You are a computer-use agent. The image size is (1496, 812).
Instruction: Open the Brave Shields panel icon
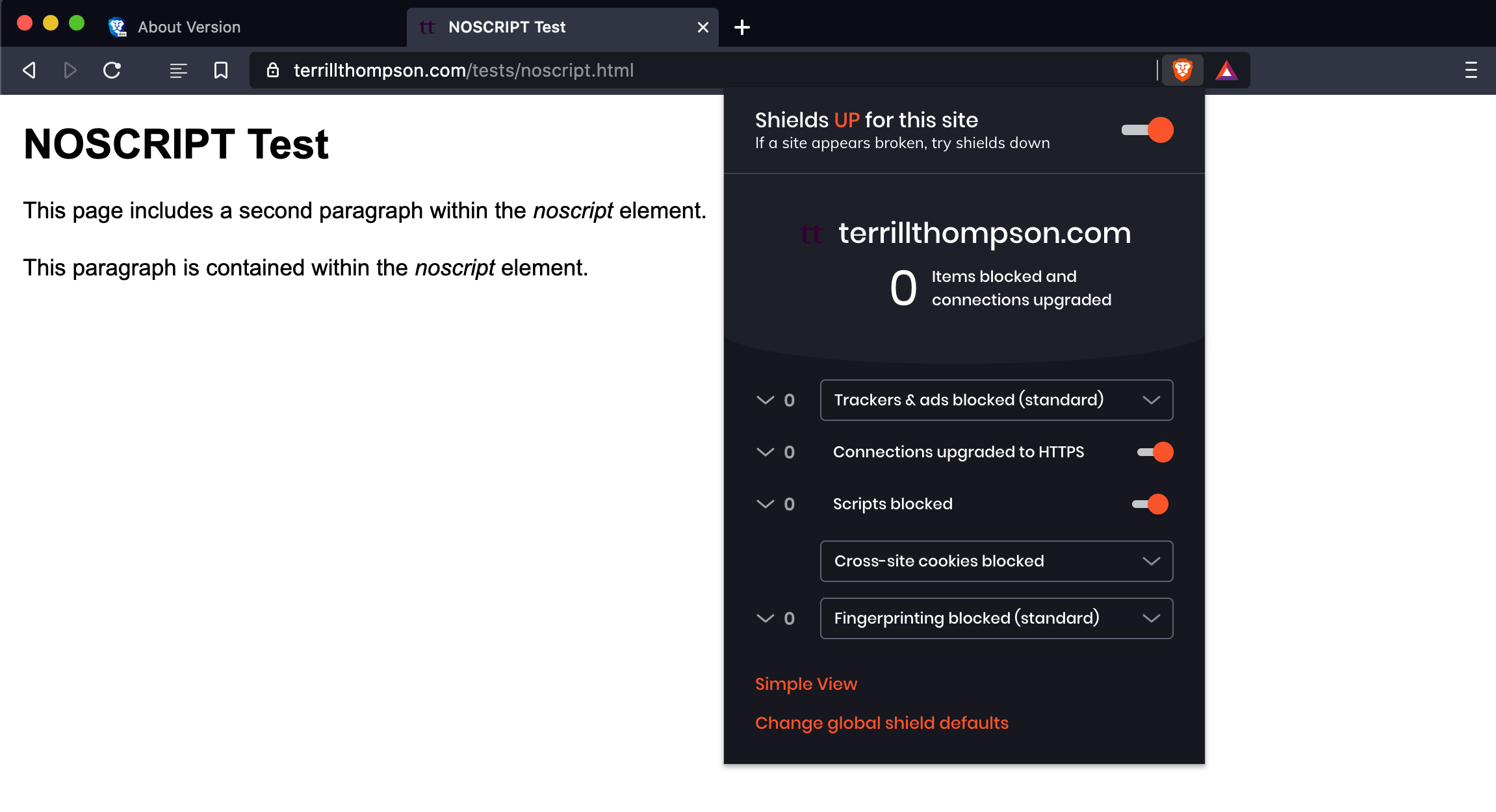click(x=1182, y=70)
